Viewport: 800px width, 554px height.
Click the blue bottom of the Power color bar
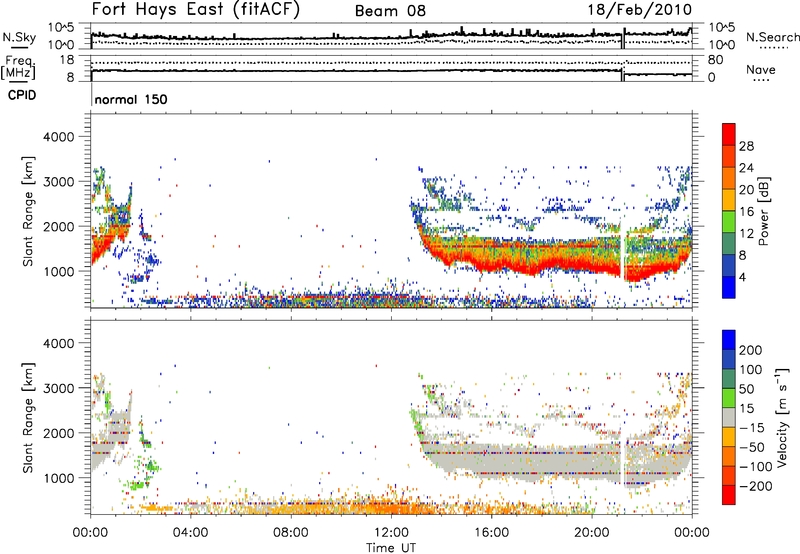(729, 287)
